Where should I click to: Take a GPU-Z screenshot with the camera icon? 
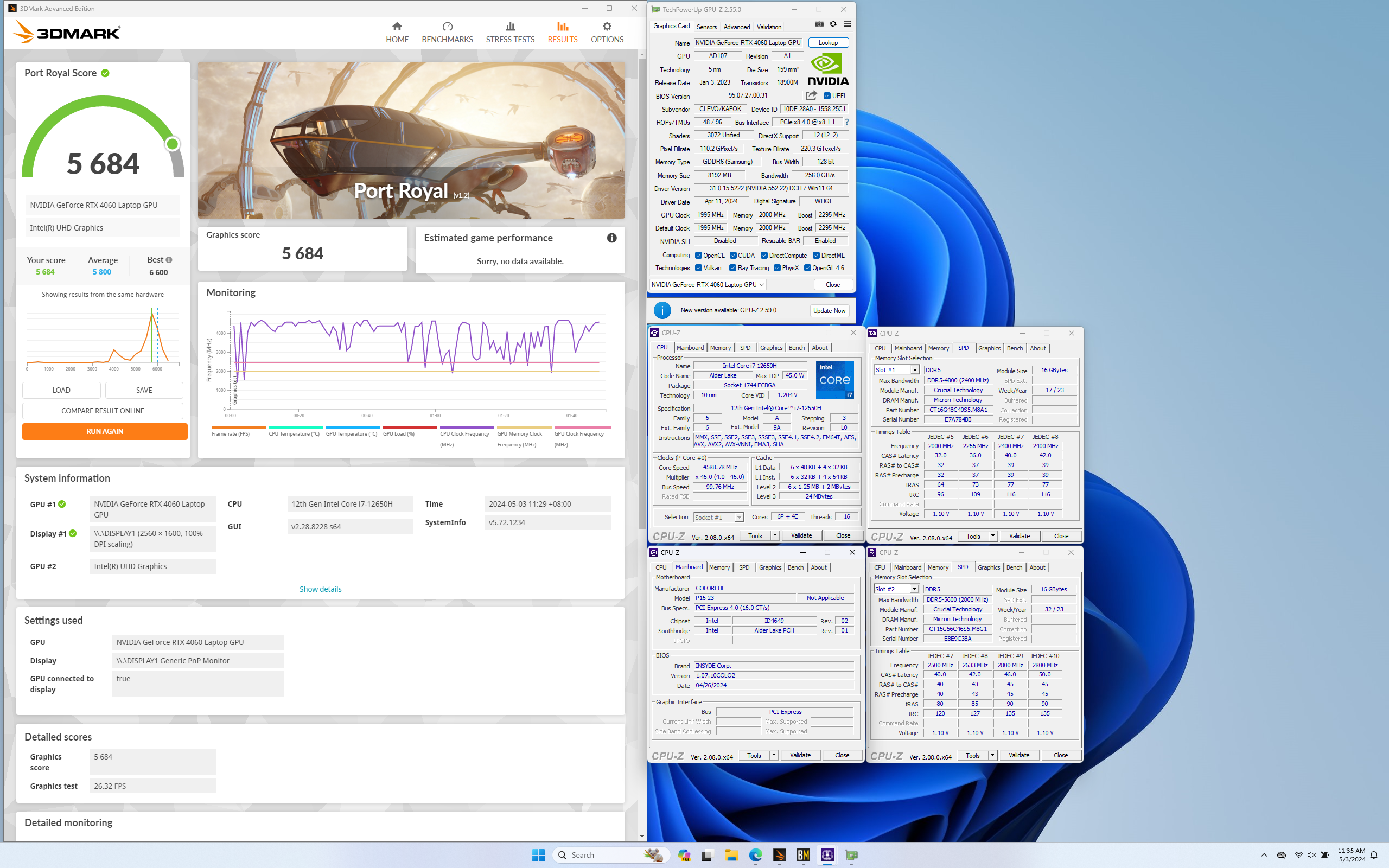[819, 24]
